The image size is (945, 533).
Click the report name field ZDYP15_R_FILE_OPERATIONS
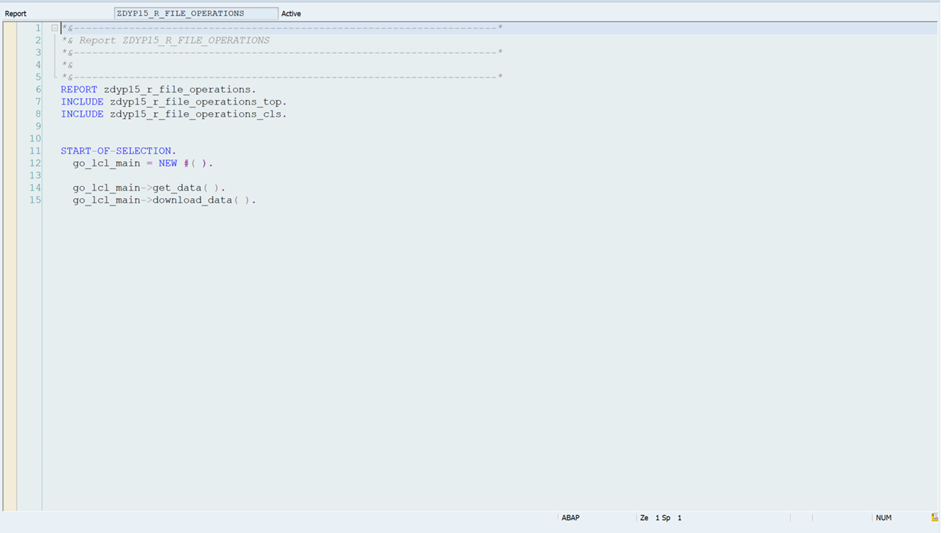tap(195, 14)
